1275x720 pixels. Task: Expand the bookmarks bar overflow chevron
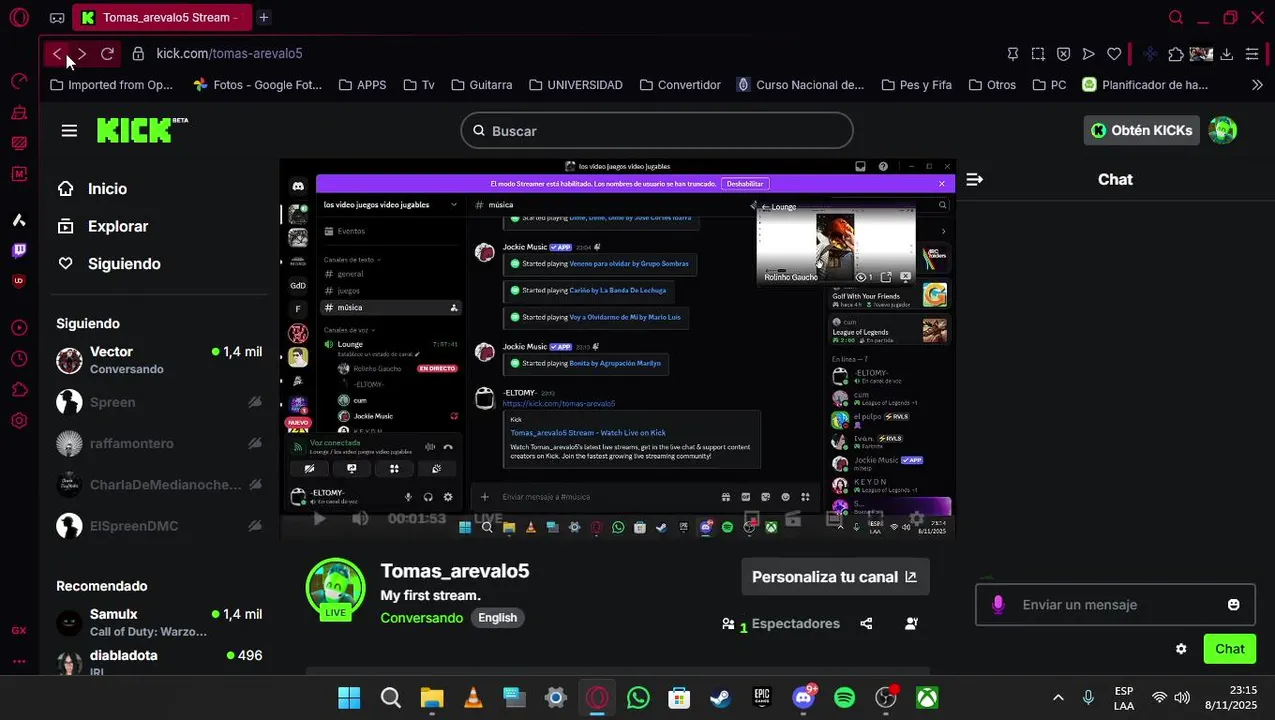pyautogui.click(x=1257, y=85)
